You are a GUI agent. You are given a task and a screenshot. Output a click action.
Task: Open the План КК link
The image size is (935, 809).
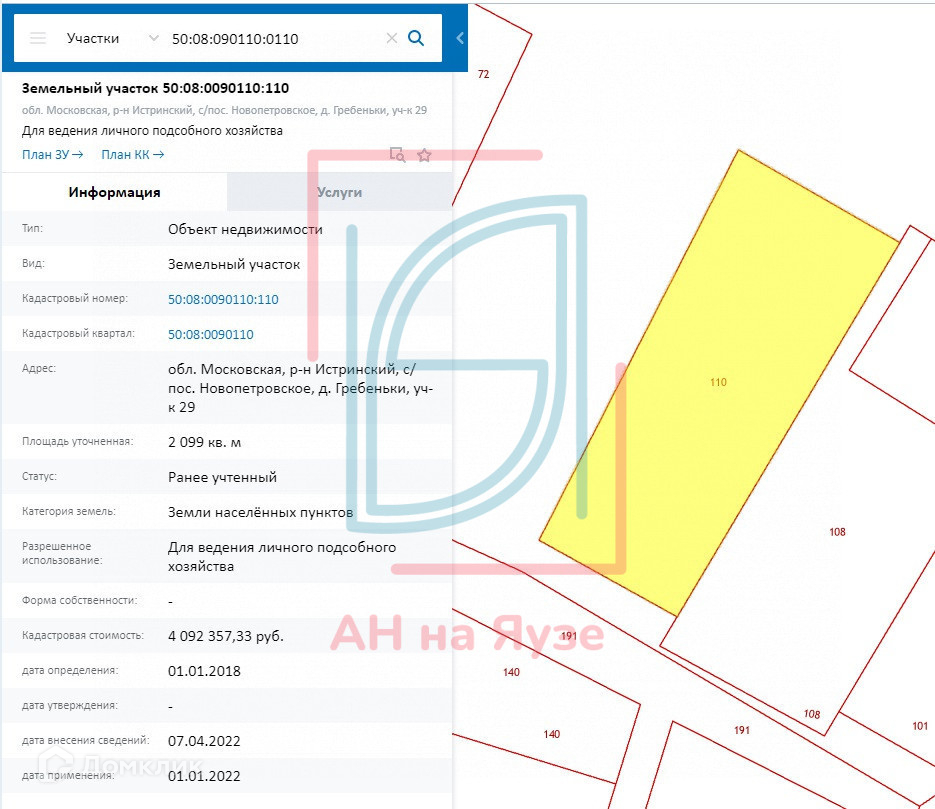[132, 155]
